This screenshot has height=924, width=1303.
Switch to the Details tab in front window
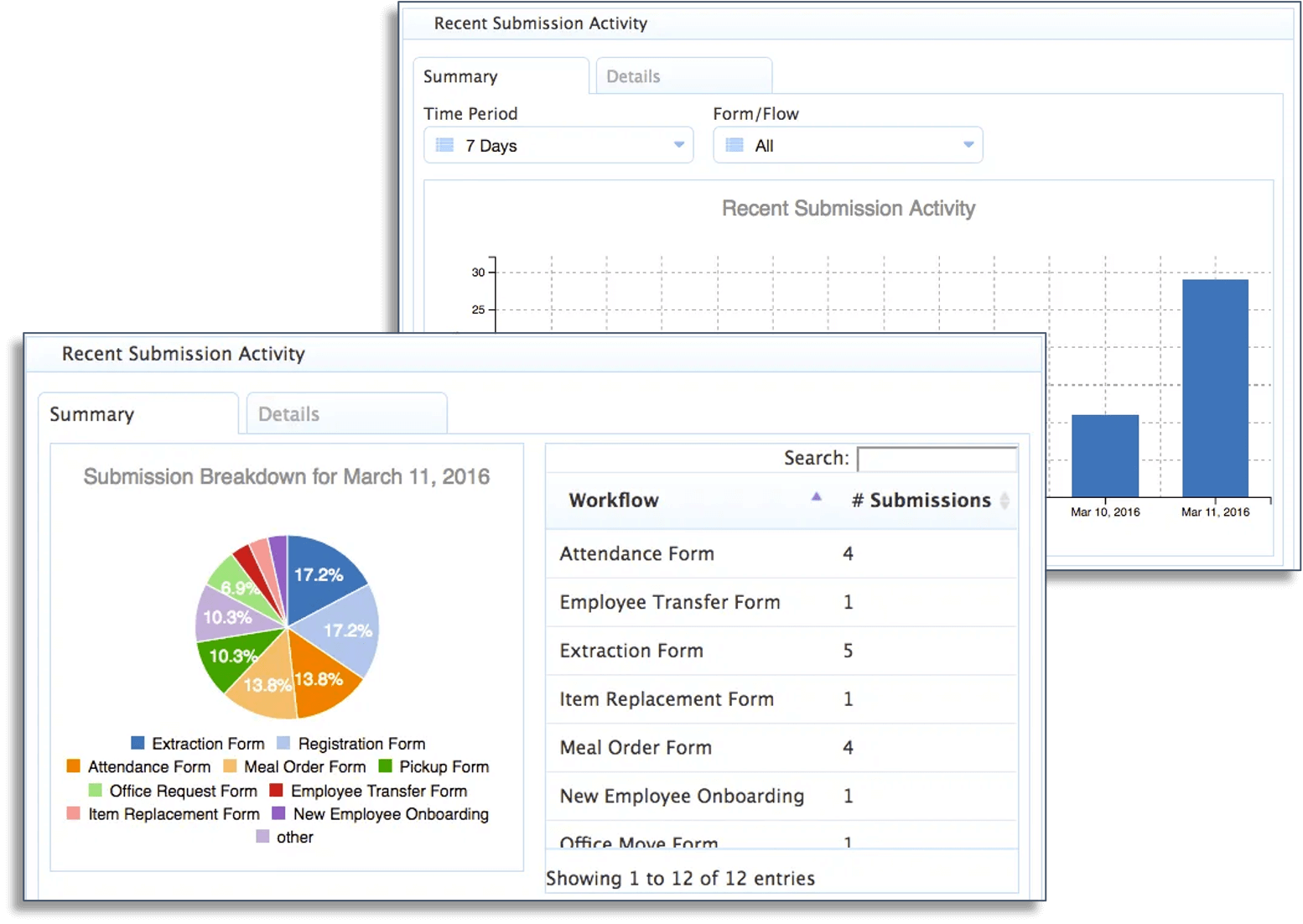[345, 413]
